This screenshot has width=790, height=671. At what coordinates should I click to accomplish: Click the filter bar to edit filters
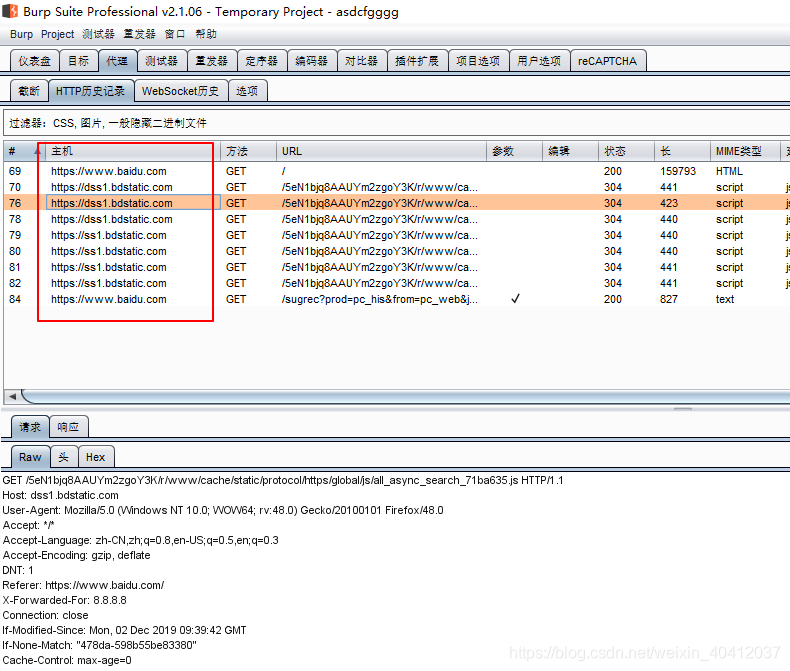tap(396, 123)
